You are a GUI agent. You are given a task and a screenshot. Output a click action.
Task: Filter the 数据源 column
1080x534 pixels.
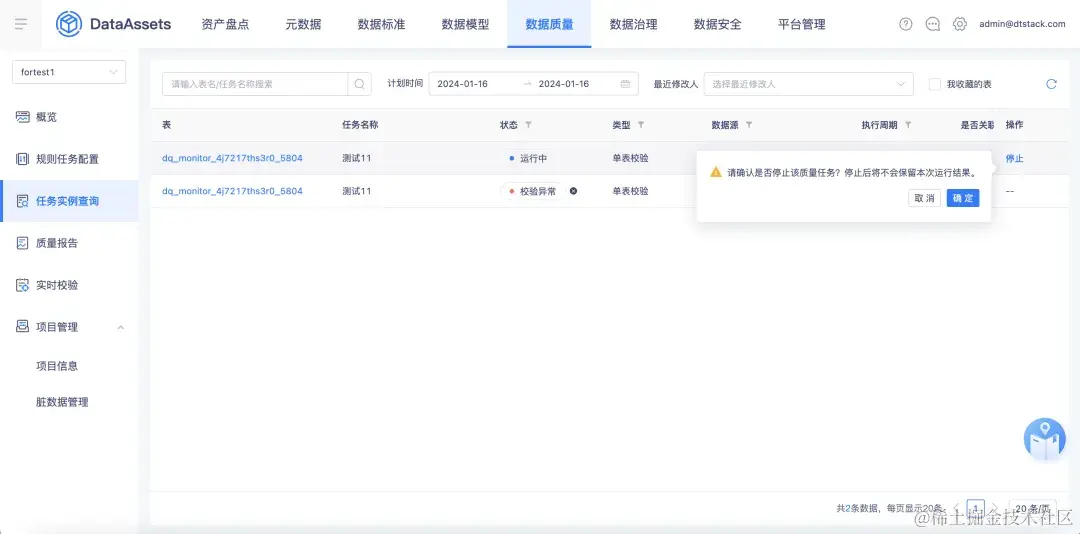coord(749,125)
